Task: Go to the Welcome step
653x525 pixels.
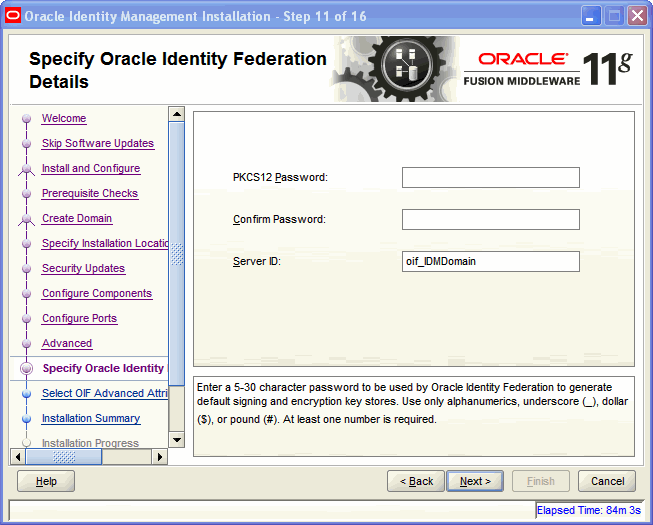Action: (64, 118)
